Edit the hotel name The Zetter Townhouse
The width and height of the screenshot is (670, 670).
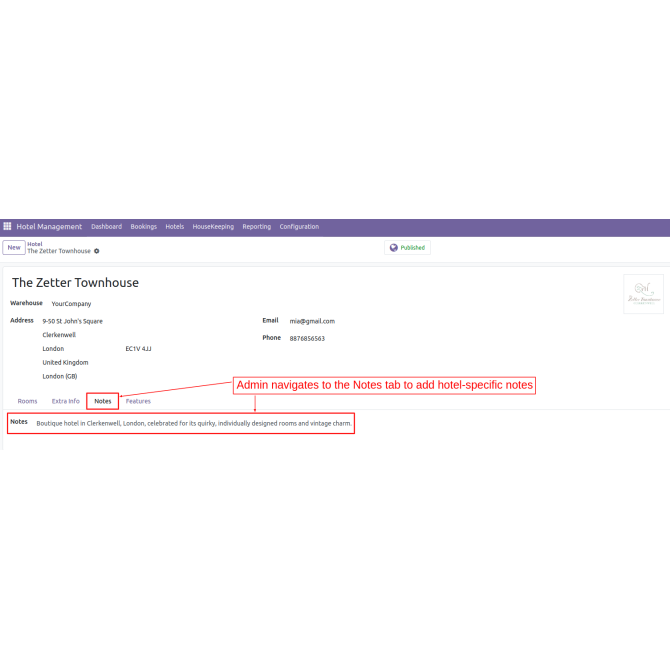pyautogui.click(x=75, y=282)
